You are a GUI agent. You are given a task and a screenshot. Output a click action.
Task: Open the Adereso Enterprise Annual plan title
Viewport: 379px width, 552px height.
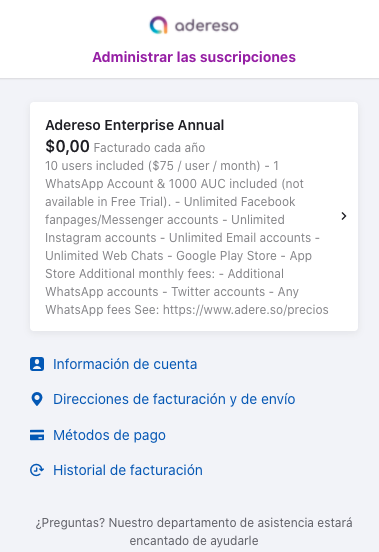pos(134,125)
